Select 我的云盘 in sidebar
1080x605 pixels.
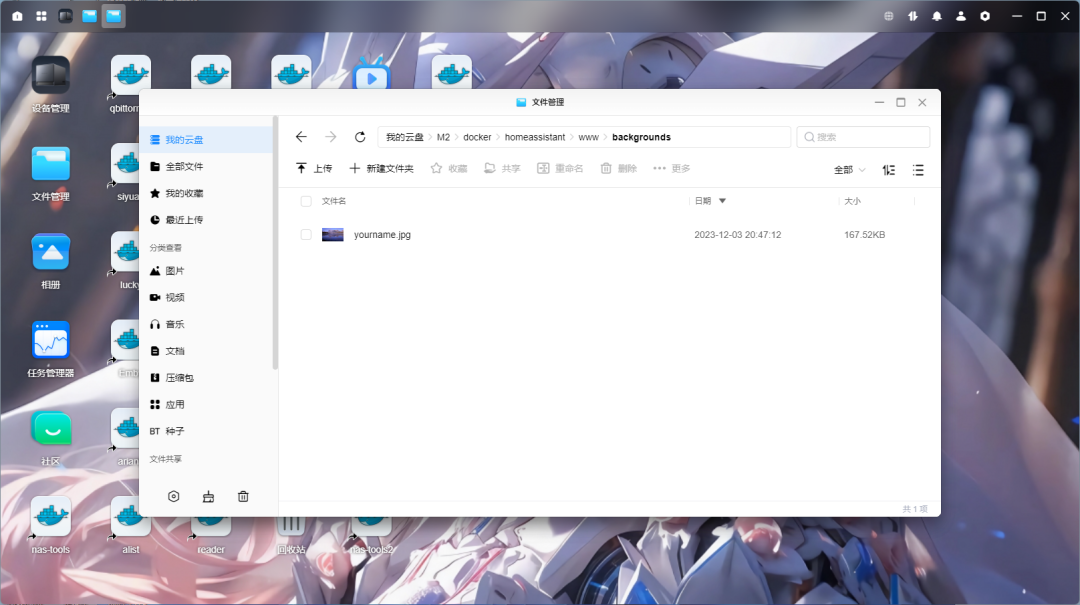coord(206,140)
